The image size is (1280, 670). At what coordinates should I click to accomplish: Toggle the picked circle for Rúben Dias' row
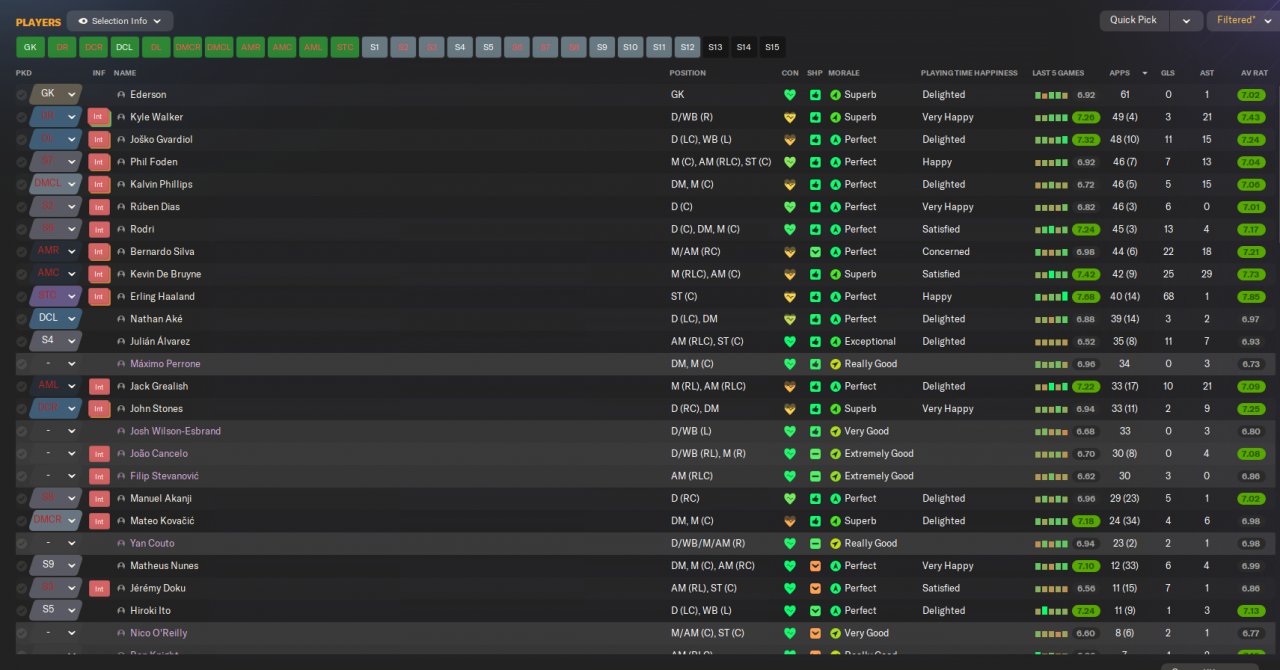point(22,207)
